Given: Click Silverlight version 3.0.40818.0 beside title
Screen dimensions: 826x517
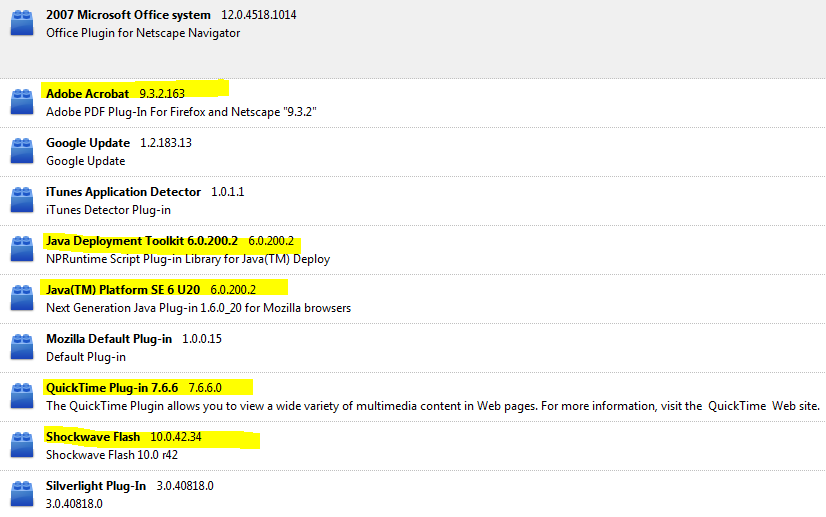Looking at the screenshot, I should point(185,486).
